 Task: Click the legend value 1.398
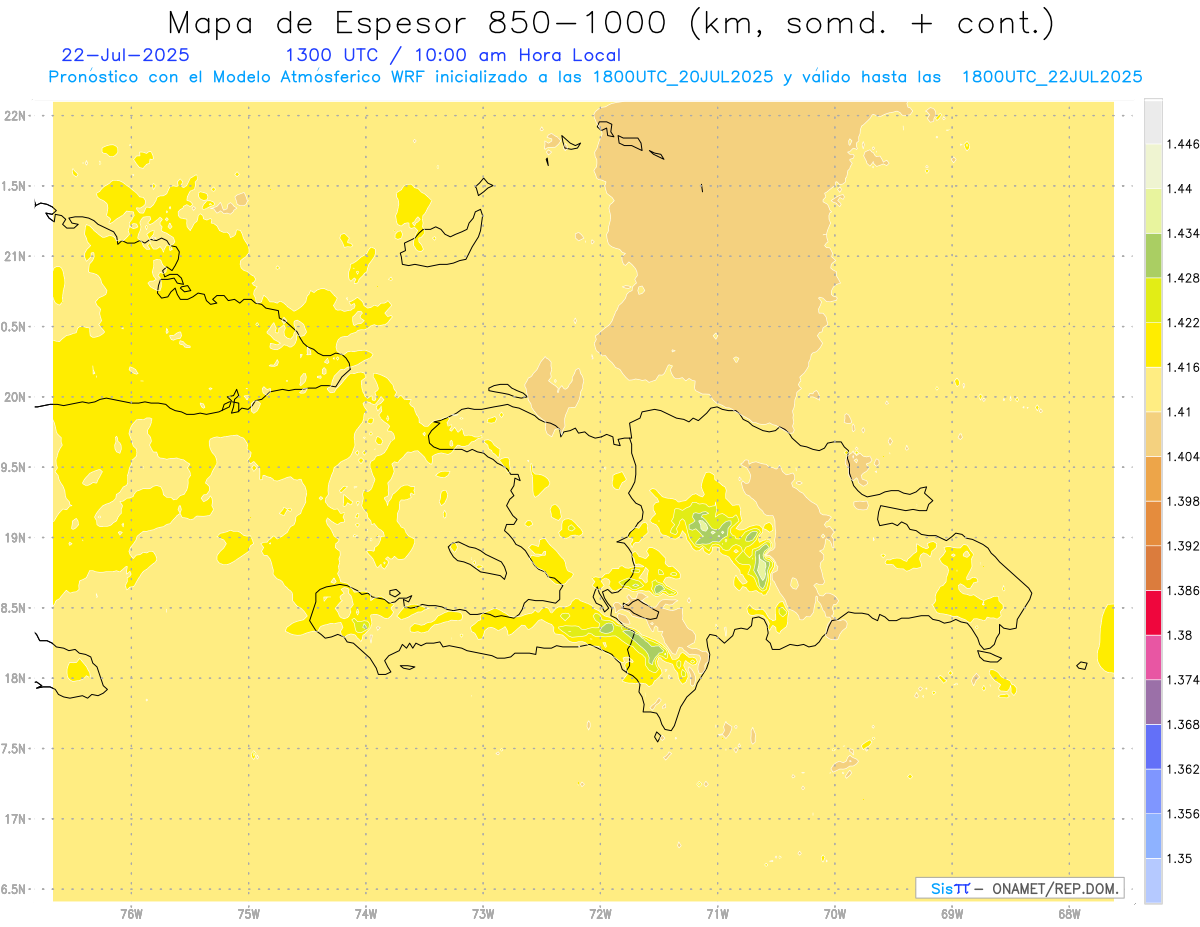pos(1182,501)
